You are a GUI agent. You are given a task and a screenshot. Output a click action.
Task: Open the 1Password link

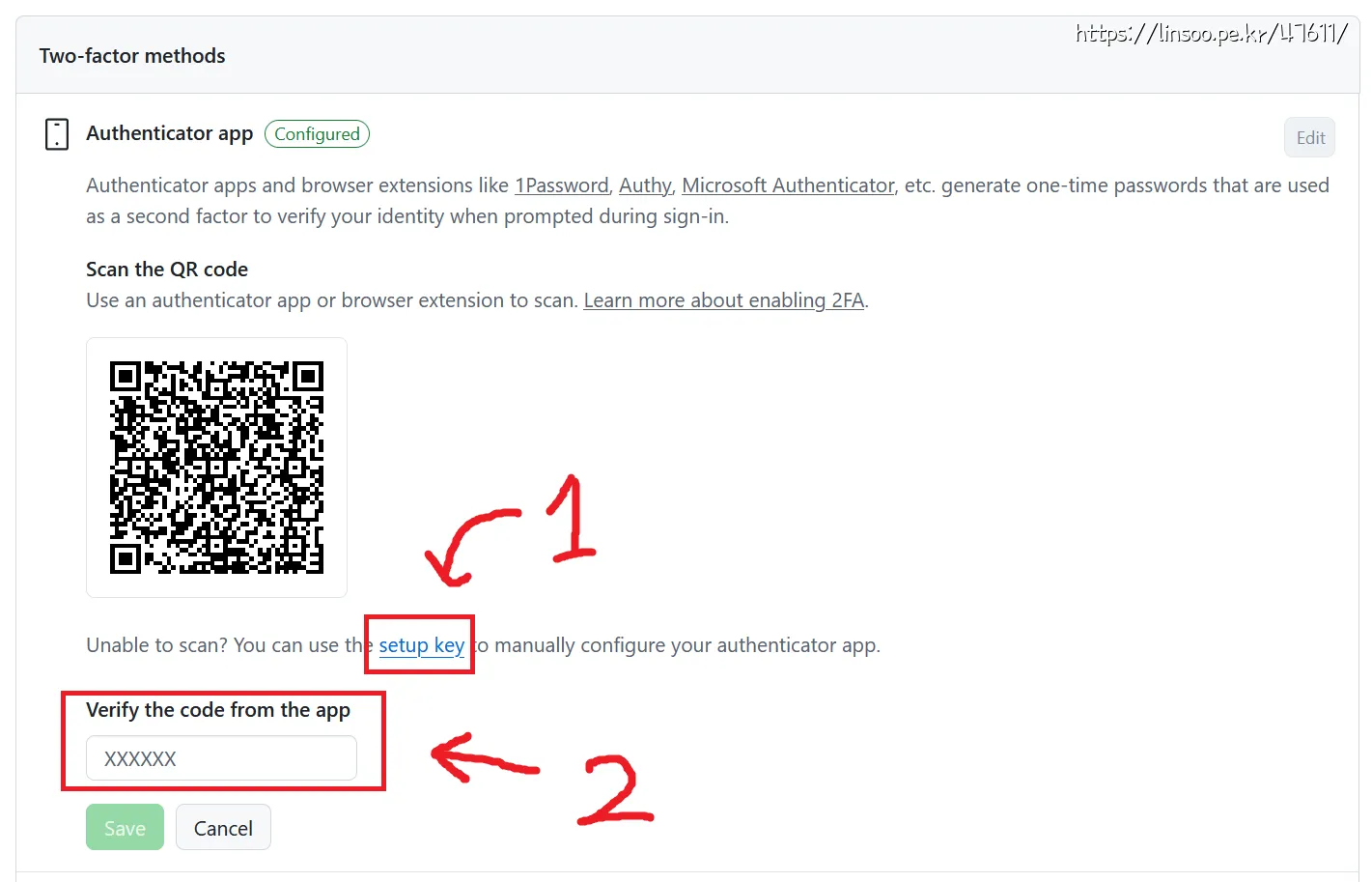[562, 185]
